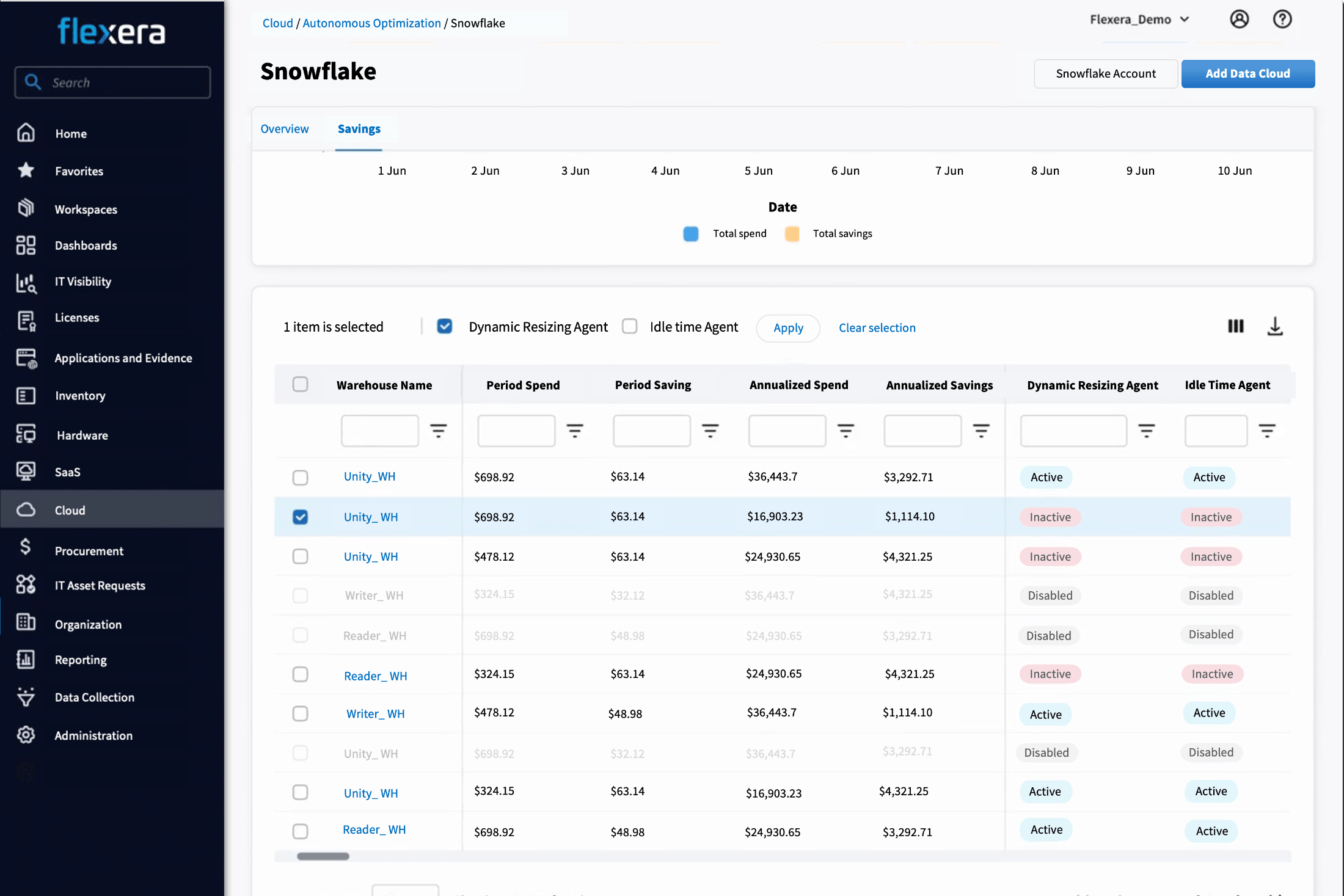Click the help question mark icon
Screen dimensions: 1344x896
(x=1282, y=20)
